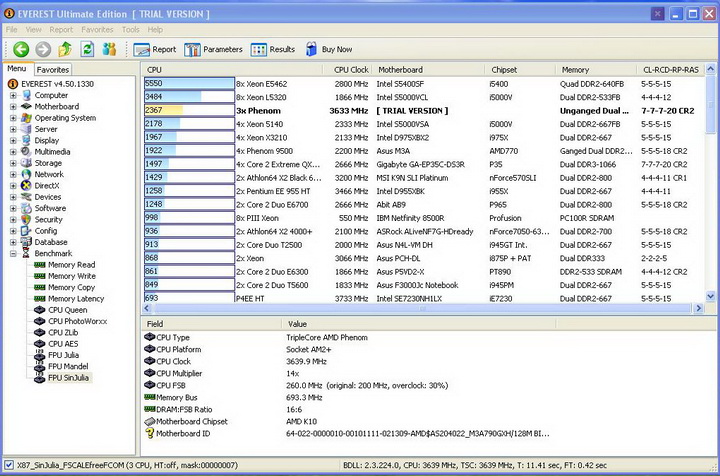The image size is (720, 476).
Task: Open the Memory Latency benchmark
Action: (76, 299)
